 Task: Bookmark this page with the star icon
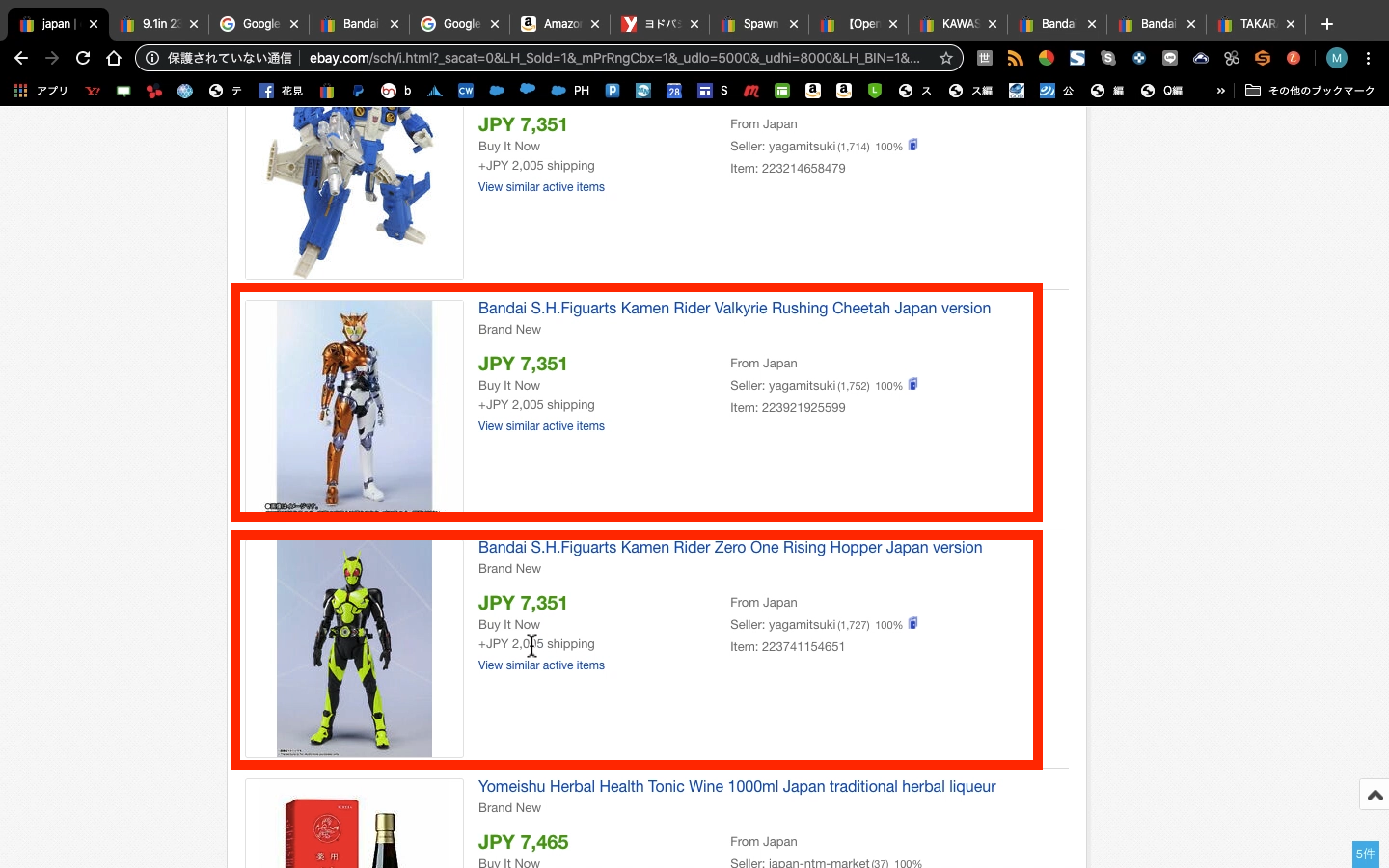pyautogui.click(x=946, y=58)
